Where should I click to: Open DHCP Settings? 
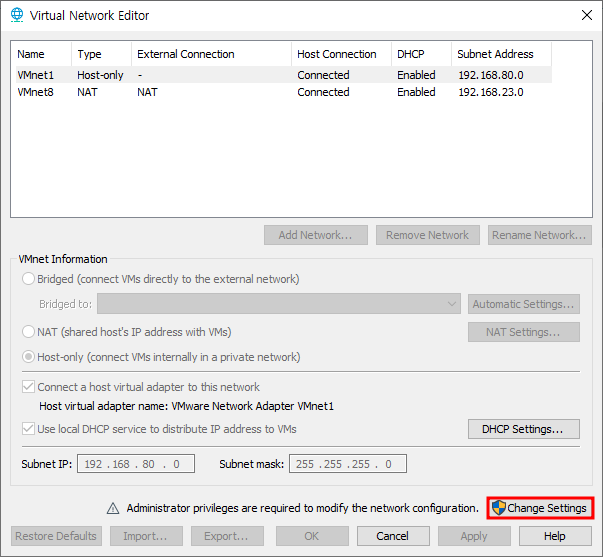click(x=524, y=429)
